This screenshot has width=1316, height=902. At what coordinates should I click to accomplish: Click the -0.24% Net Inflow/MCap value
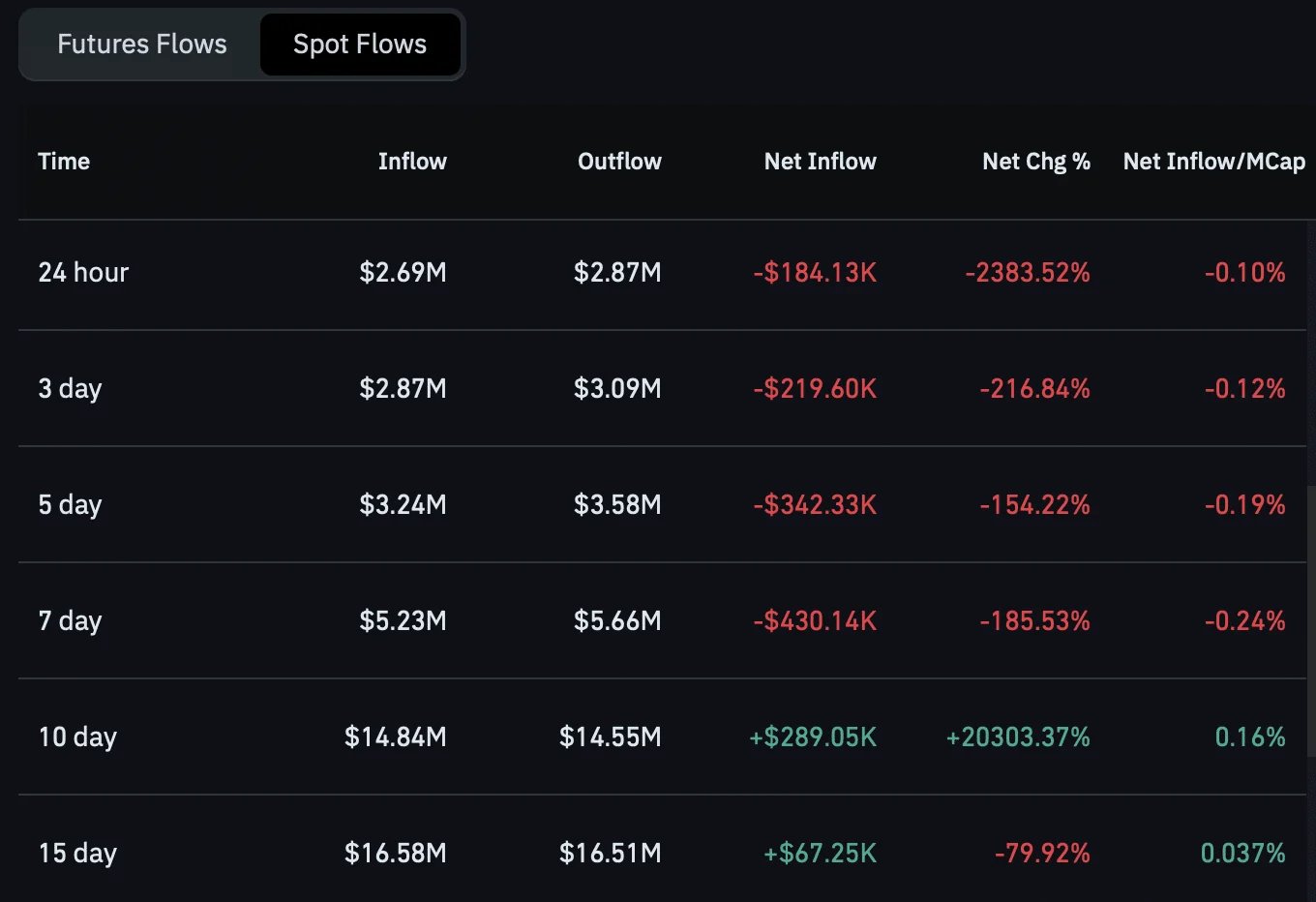1244,621
